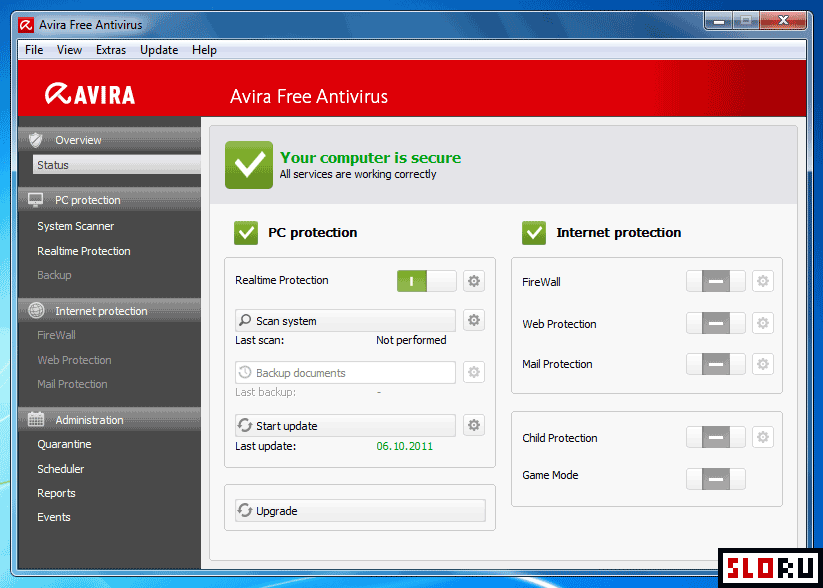Select Backup in the sidebar

point(54,275)
